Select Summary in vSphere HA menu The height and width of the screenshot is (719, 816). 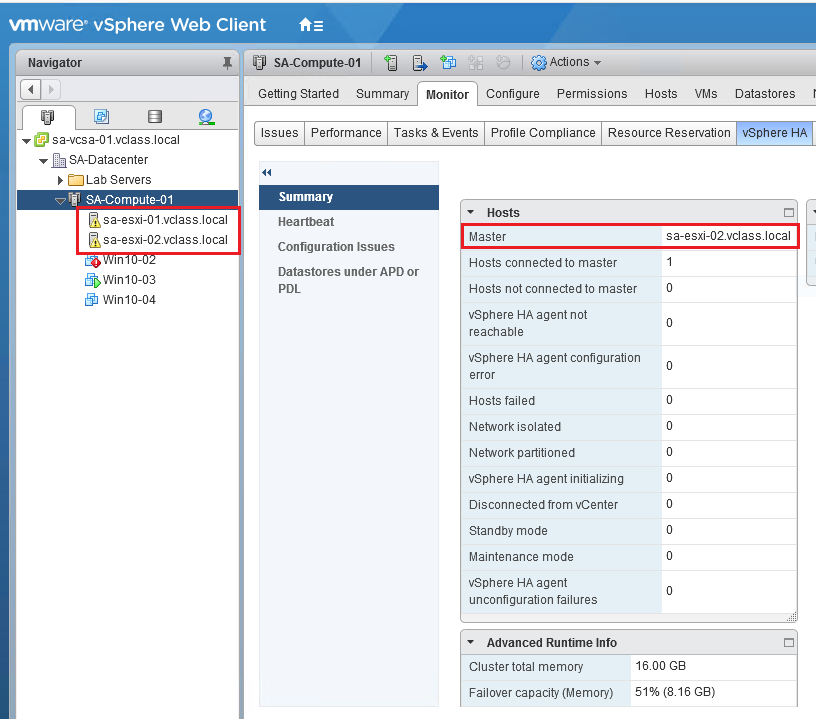349,197
